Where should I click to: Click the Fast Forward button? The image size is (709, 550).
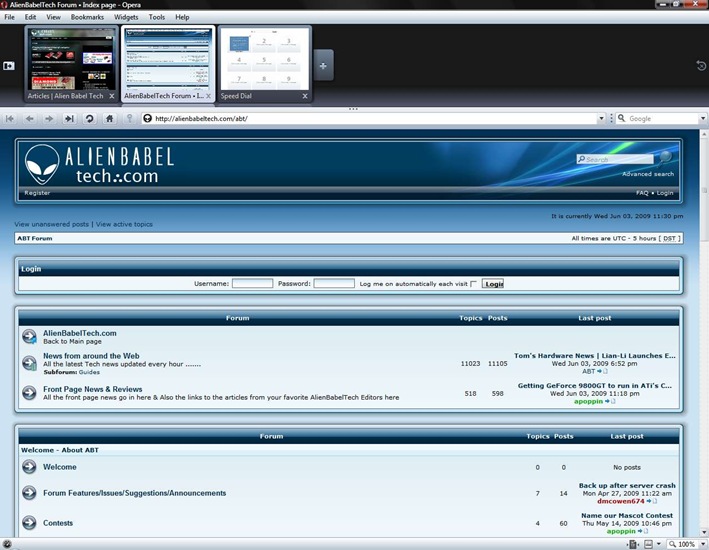[69, 119]
